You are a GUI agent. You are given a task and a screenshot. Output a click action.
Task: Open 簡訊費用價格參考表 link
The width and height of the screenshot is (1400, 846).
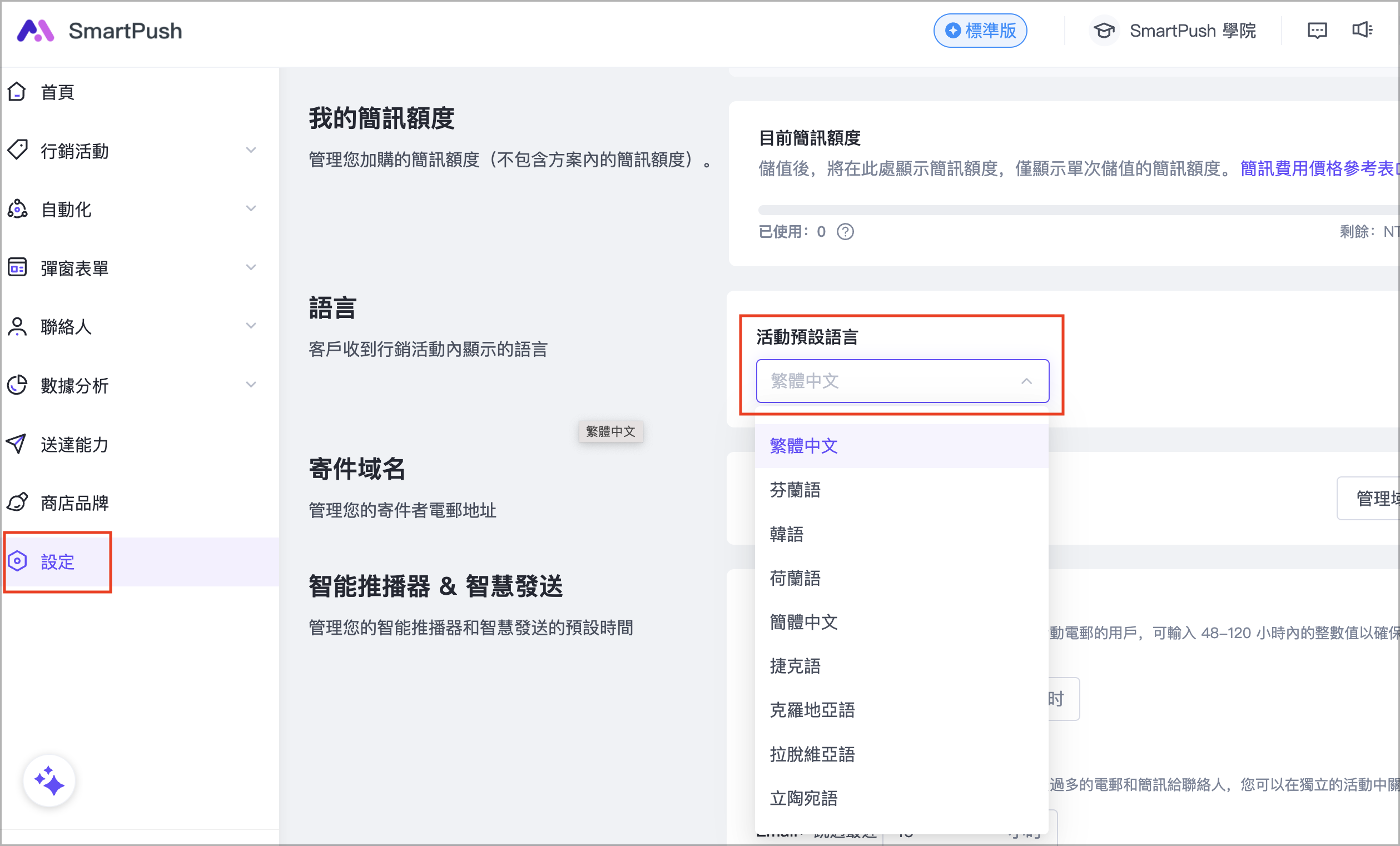tap(1319, 168)
